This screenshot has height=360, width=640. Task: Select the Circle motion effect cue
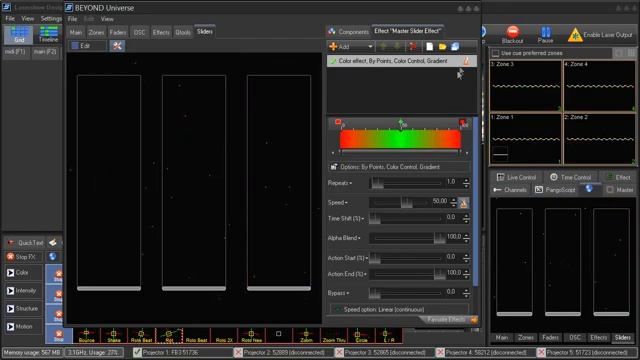(361, 336)
